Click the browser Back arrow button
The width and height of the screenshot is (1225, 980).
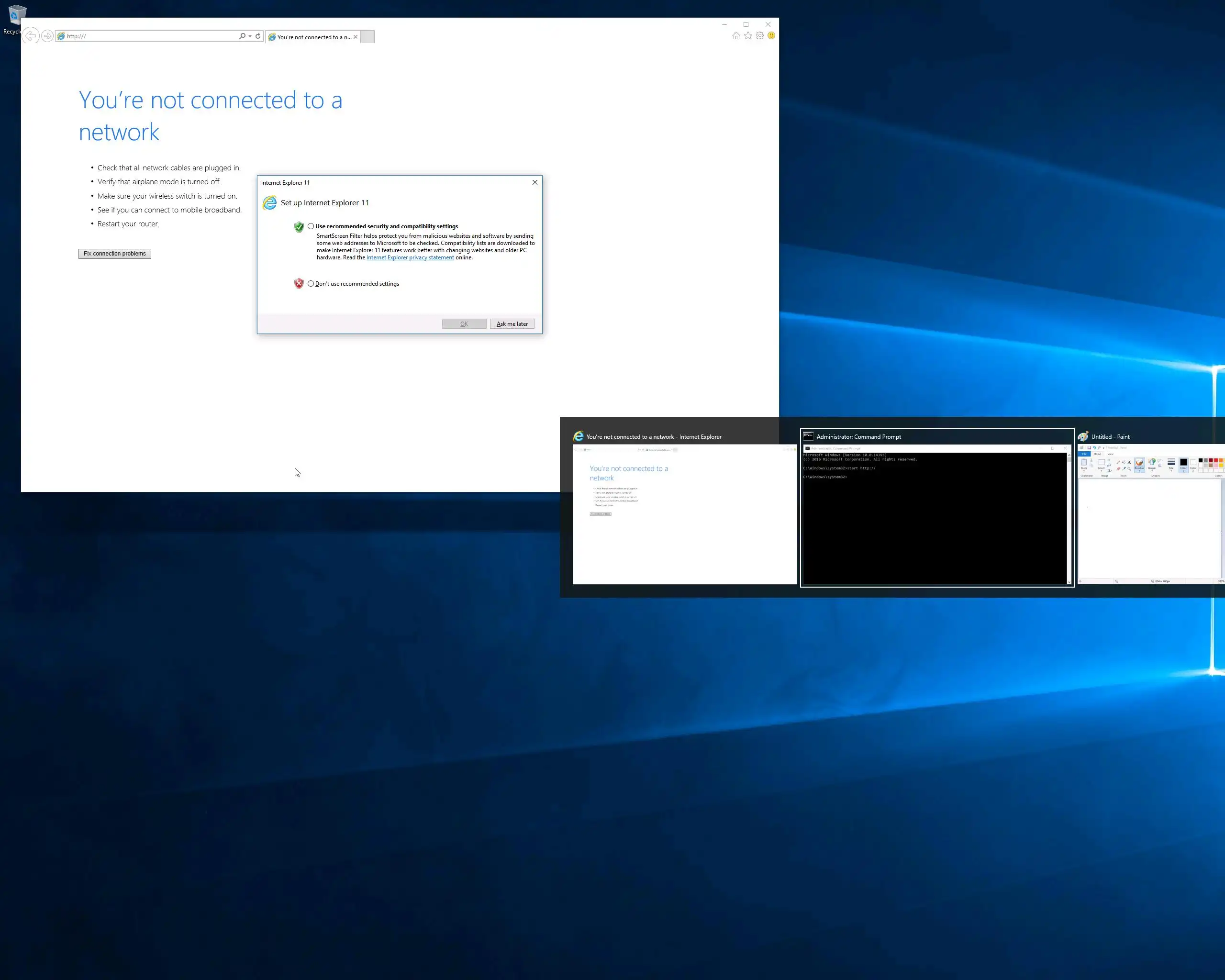[x=31, y=36]
